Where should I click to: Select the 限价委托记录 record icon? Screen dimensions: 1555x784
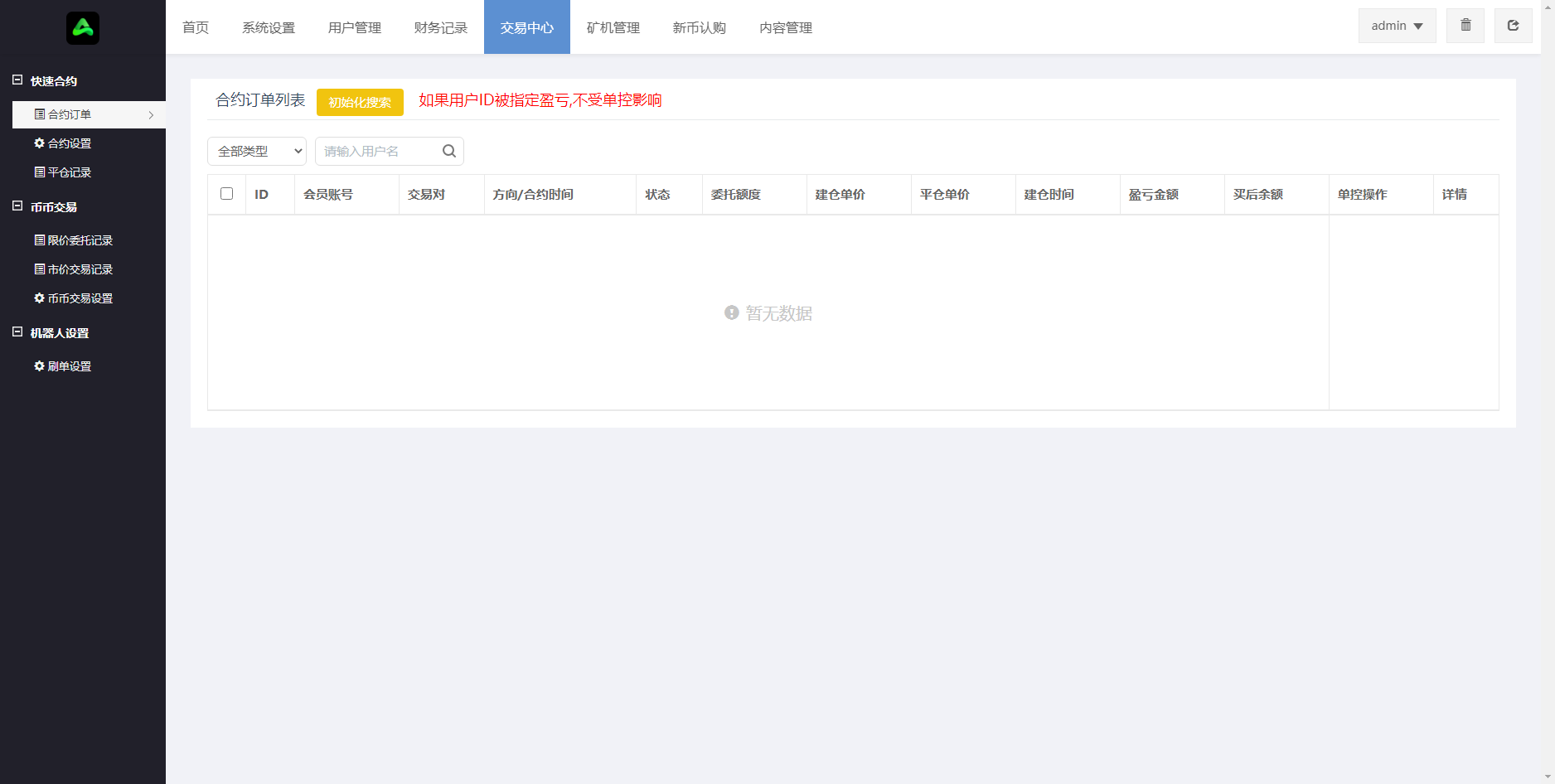(38, 240)
